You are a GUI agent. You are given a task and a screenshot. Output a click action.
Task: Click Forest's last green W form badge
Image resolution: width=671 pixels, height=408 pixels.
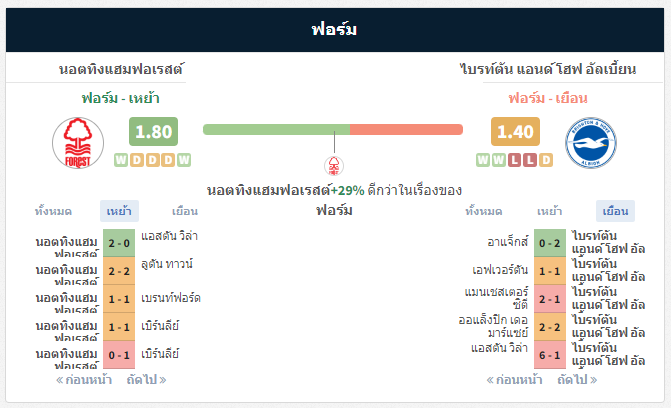184,160
